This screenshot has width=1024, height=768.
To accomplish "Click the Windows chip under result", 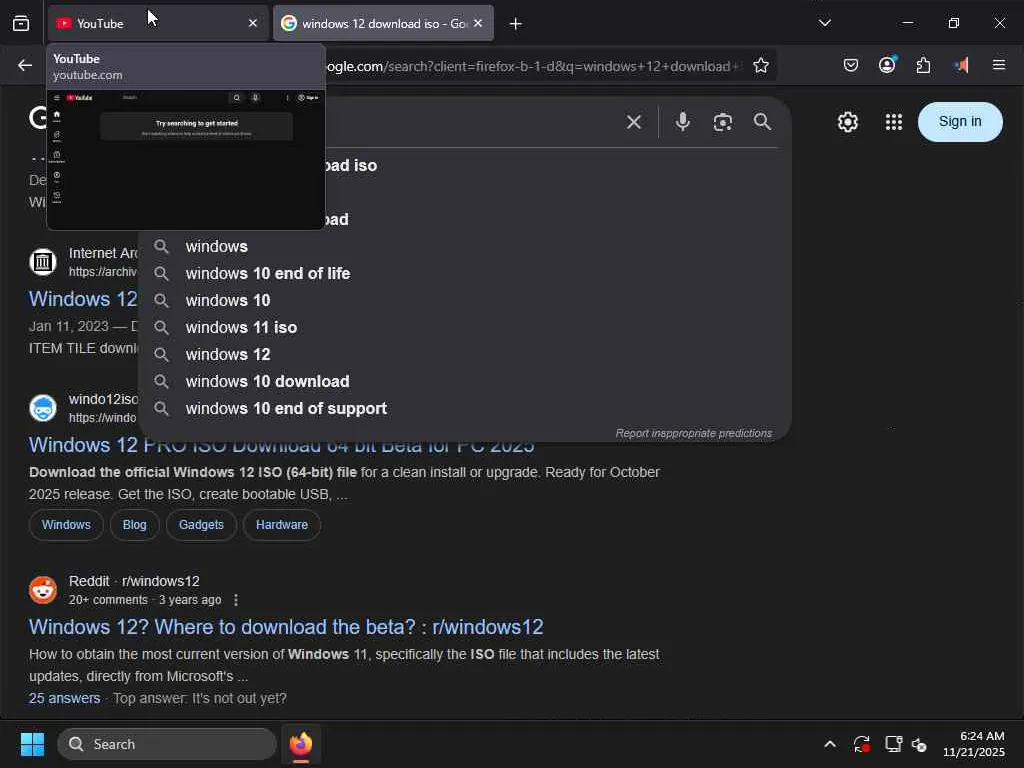I will tap(66, 524).
